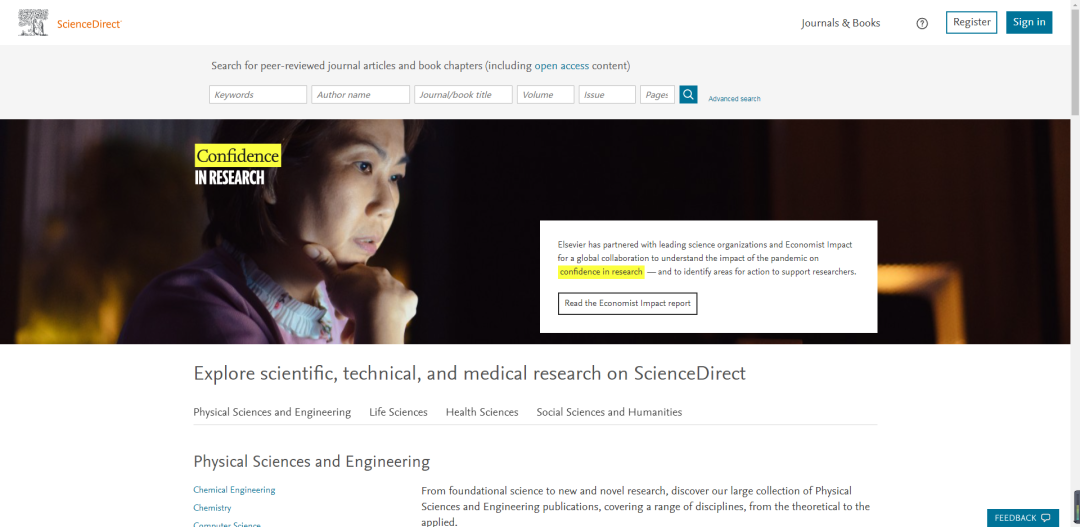1080x527 pixels.
Task: Focus the Author name field
Action: [x=360, y=94]
